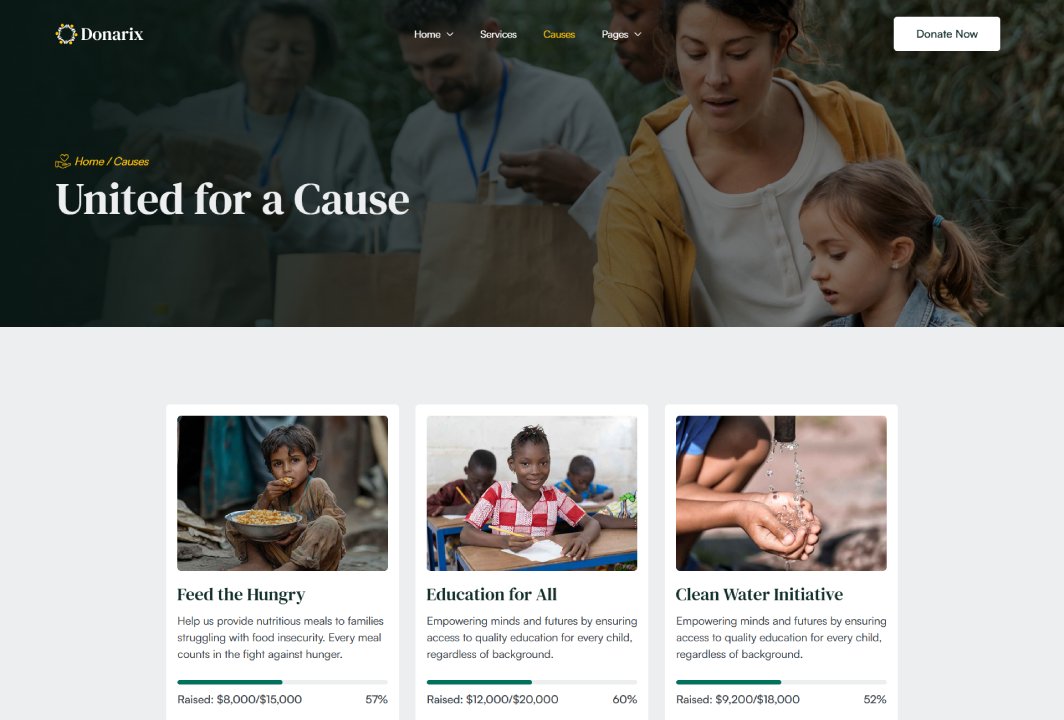Click the Clean Water Initiative progress bar
This screenshot has height=720, width=1064.
pyautogui.click(x=781, y=682)
